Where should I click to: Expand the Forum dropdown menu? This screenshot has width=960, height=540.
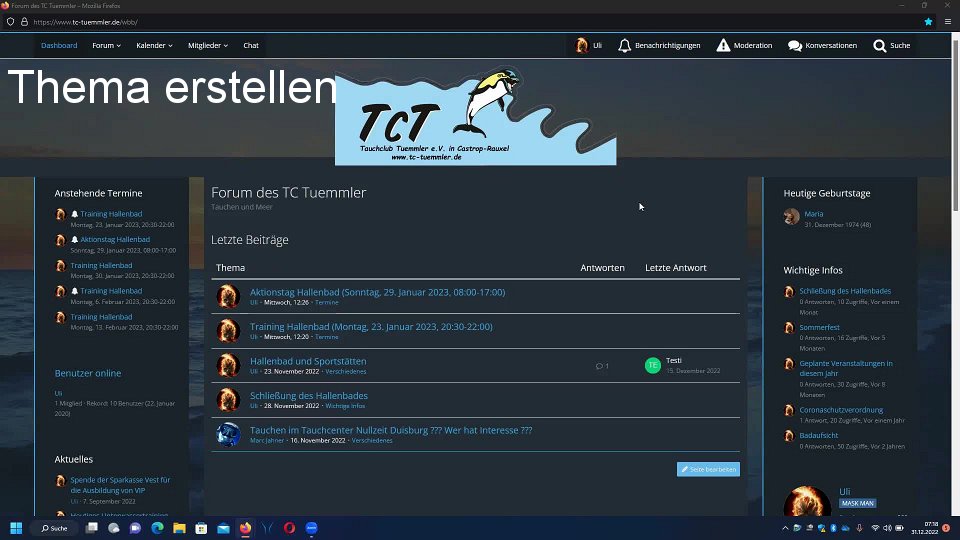106,45
